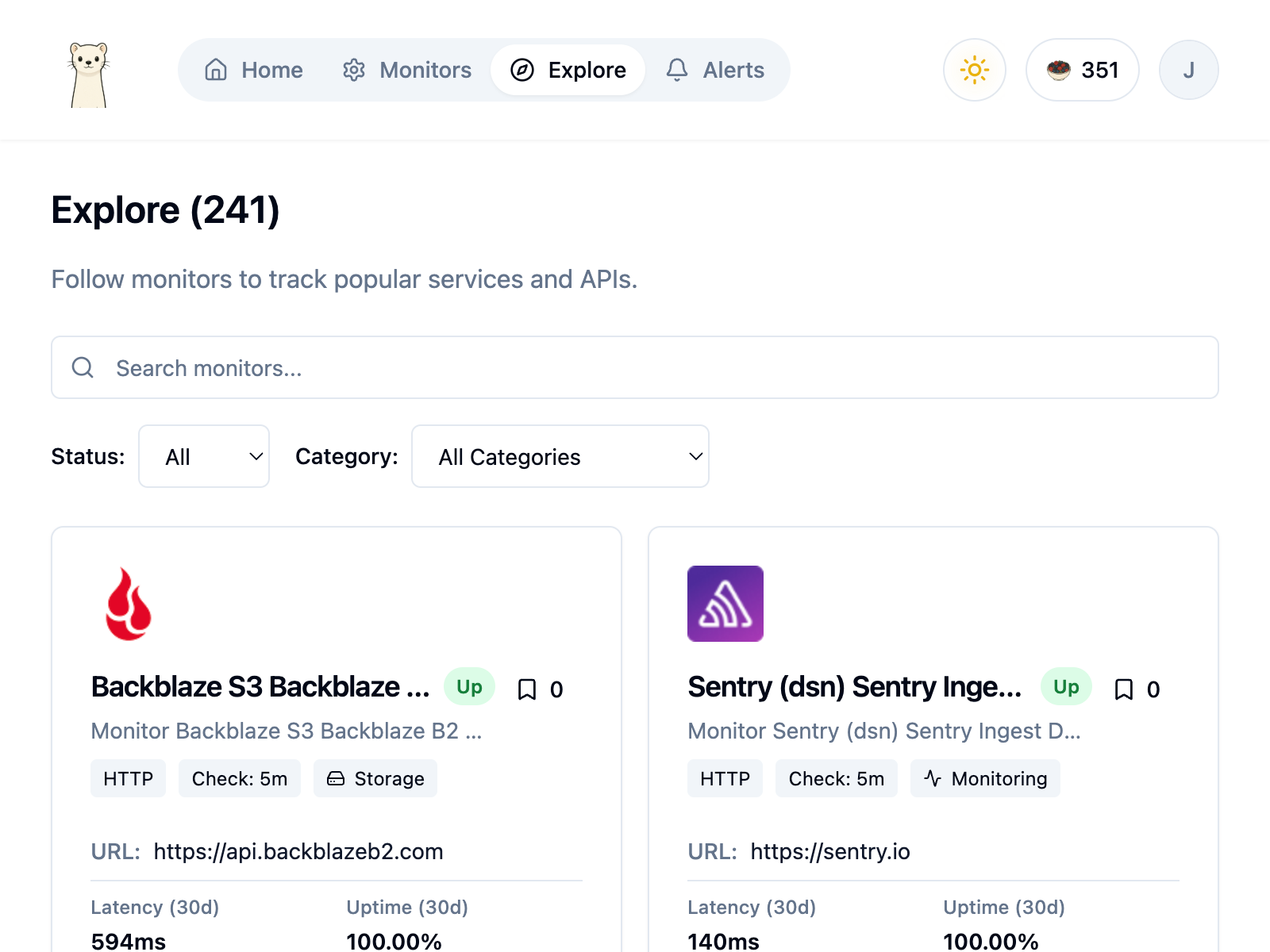This screenshot has width=1270, height=952.
Task: Expand the Status filter dropdown
Action: [x=204, y=456]
